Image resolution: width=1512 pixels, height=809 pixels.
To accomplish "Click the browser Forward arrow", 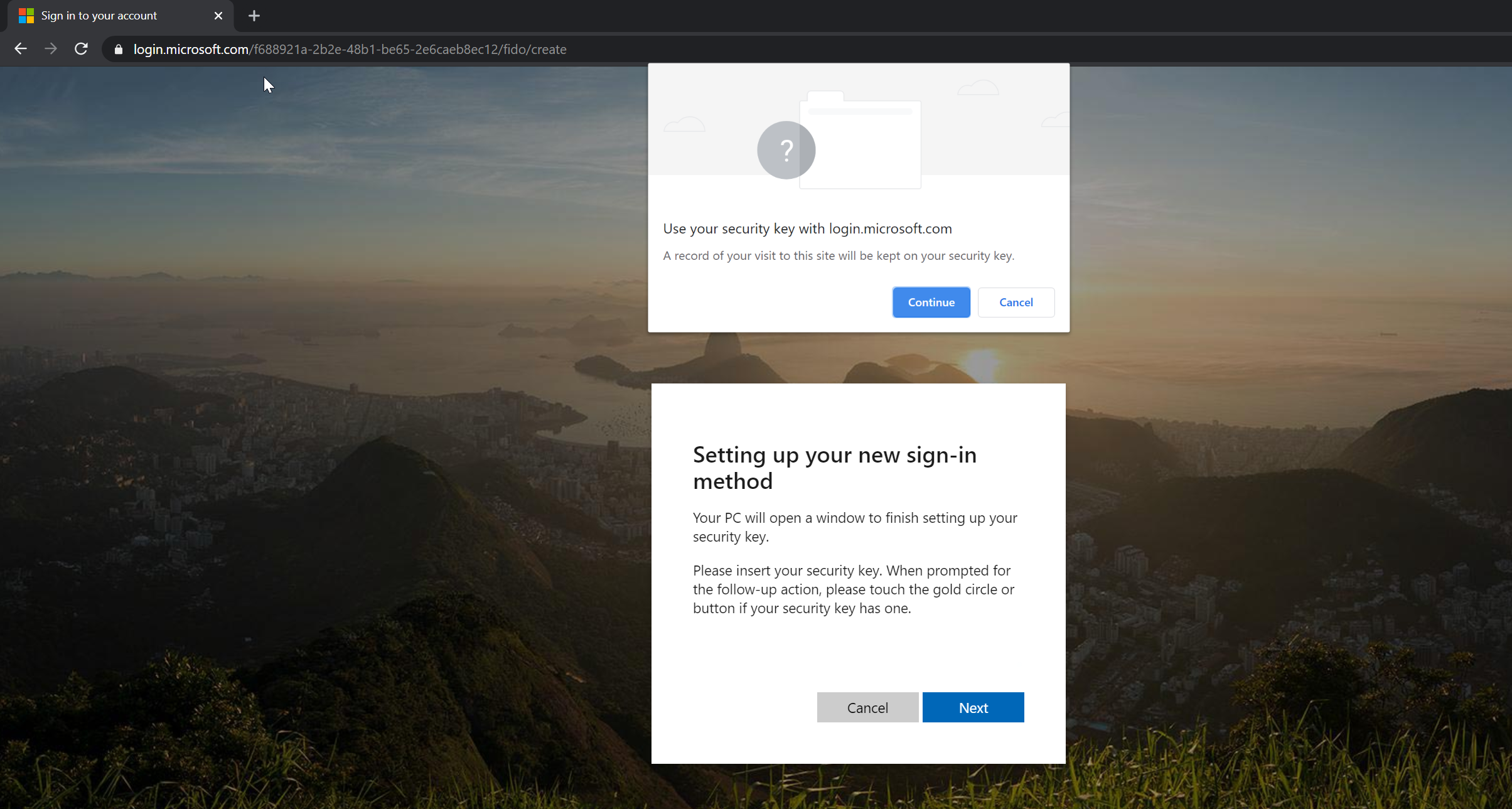I will [x=51, y=49].
